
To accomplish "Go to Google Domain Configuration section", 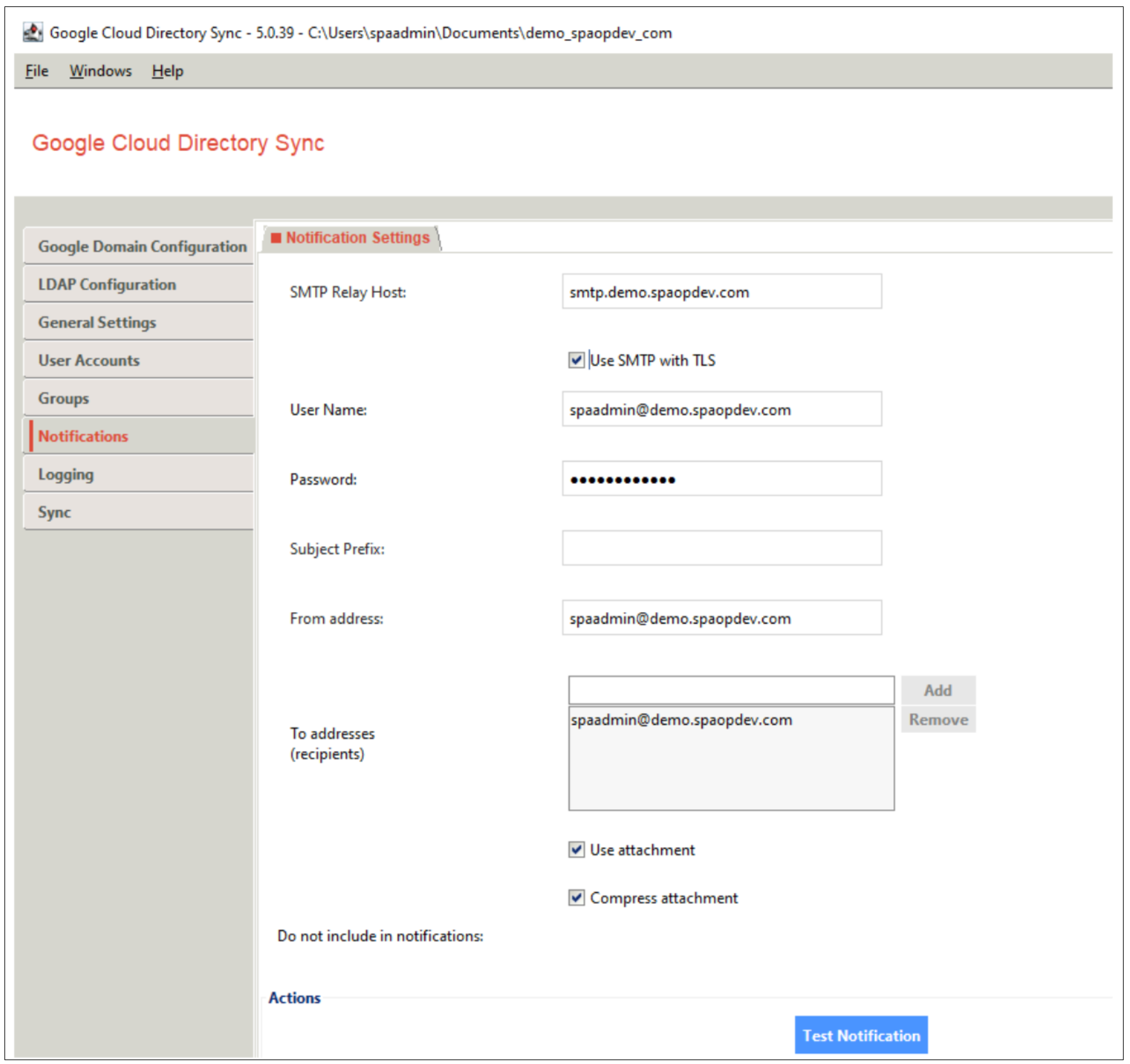I will [141, 246].
